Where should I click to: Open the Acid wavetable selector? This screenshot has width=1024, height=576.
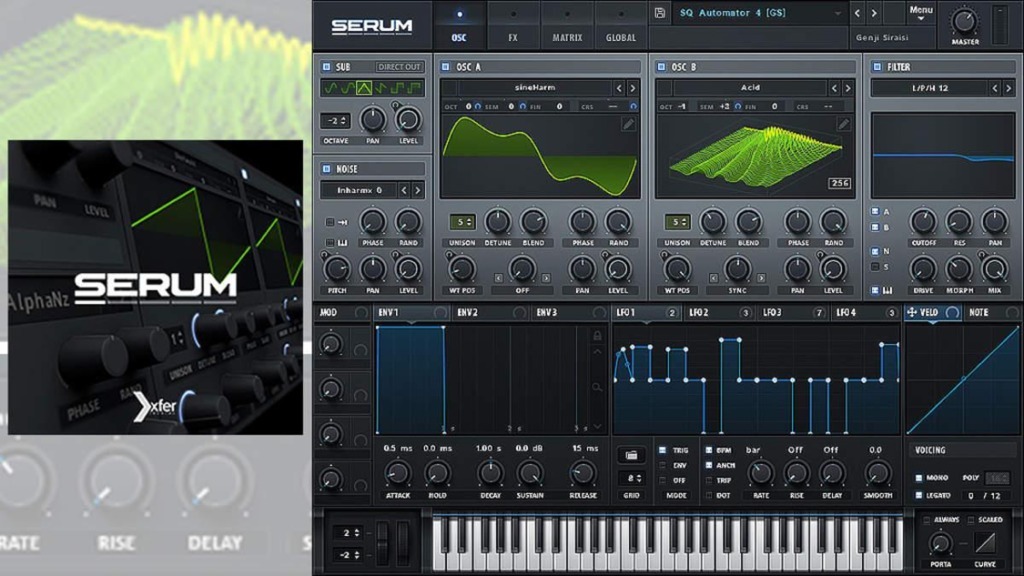tap(750, 88)
